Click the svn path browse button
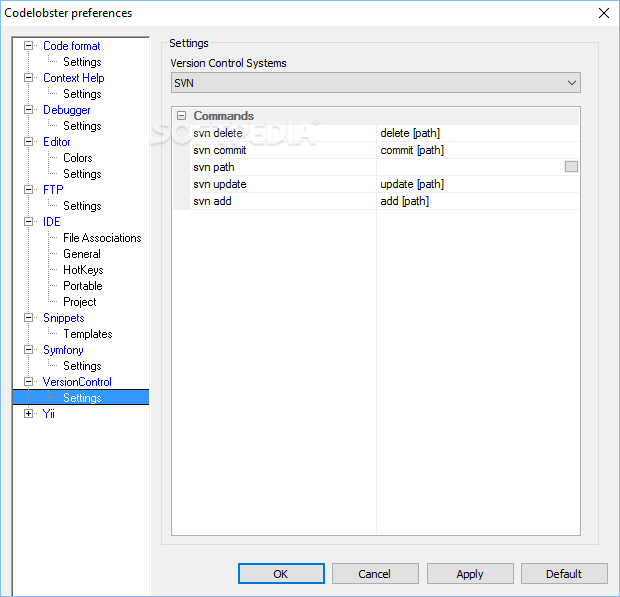This screenshot has width=620, height=597. [x=571, y=167]
